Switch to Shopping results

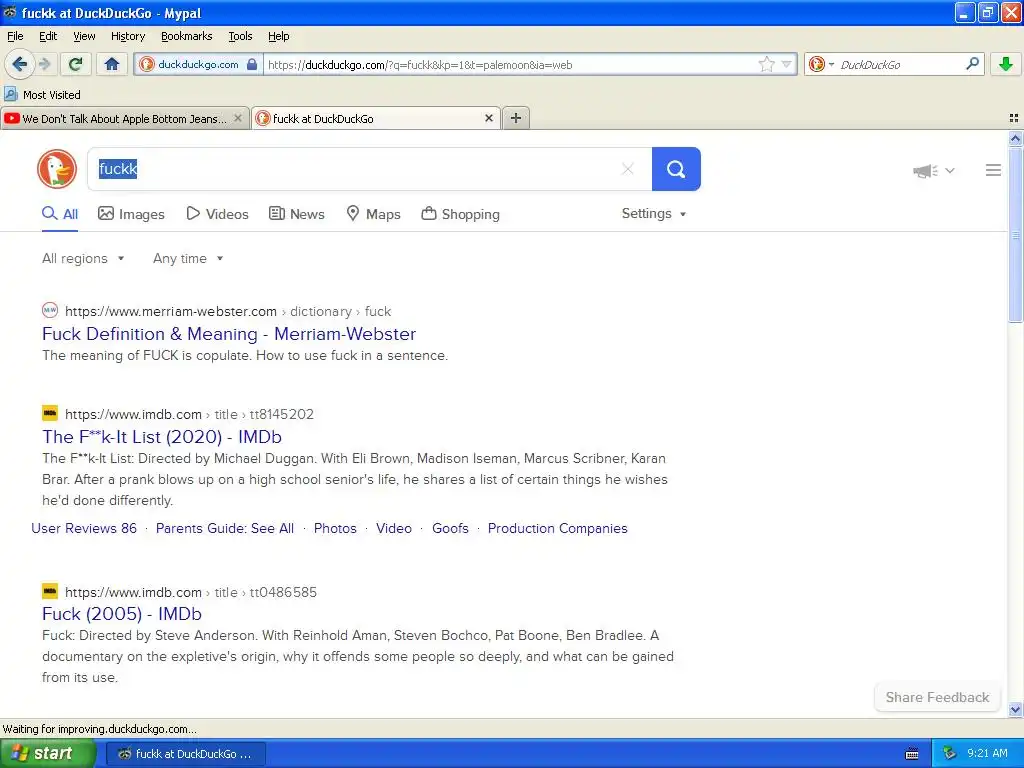pyautogui.click(x=461, y=214)
